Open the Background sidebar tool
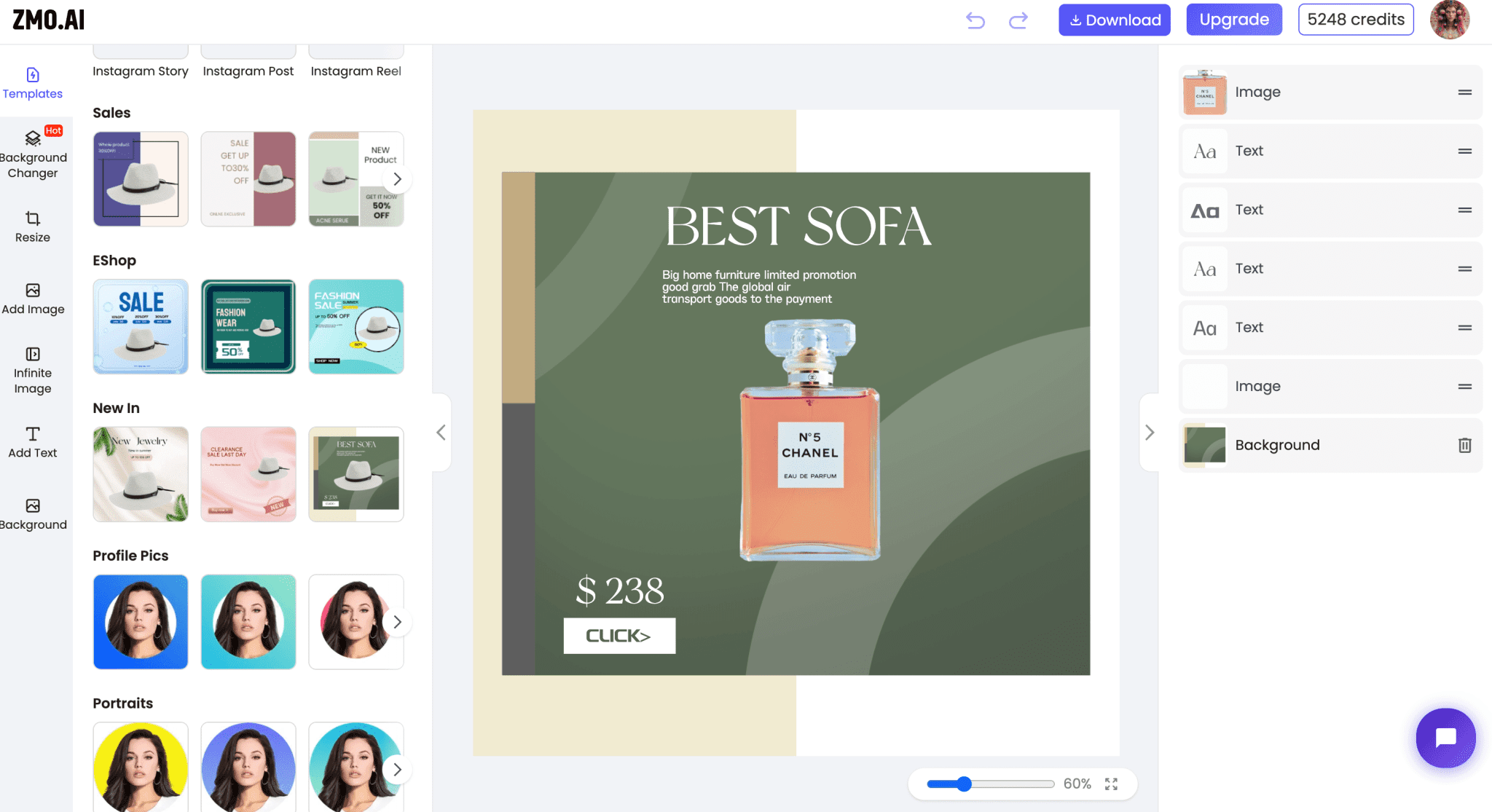The image size is (1492, 812). click(x=33, y=514)
